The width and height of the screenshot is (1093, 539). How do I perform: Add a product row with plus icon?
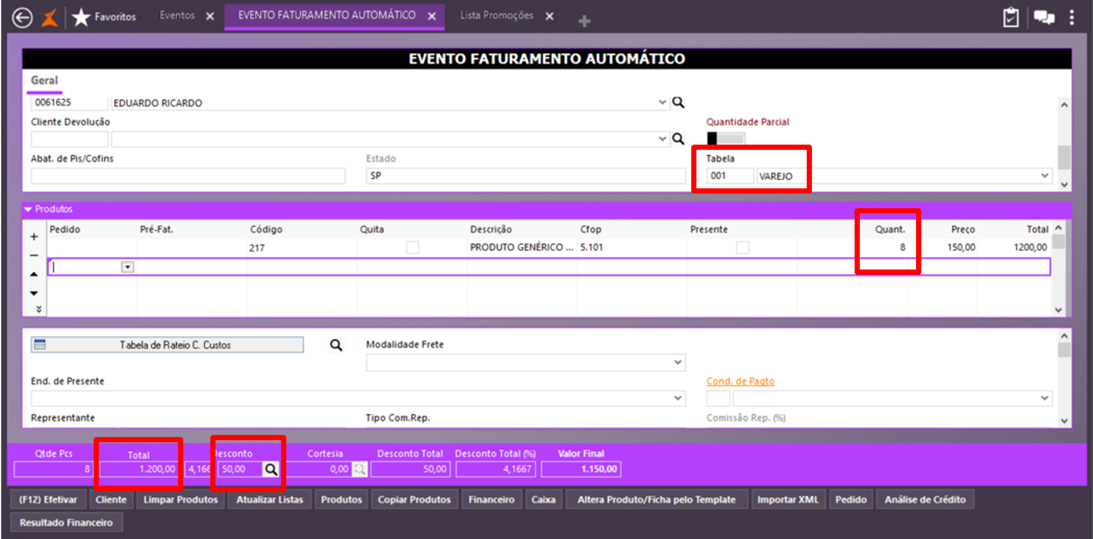point(34,236)
